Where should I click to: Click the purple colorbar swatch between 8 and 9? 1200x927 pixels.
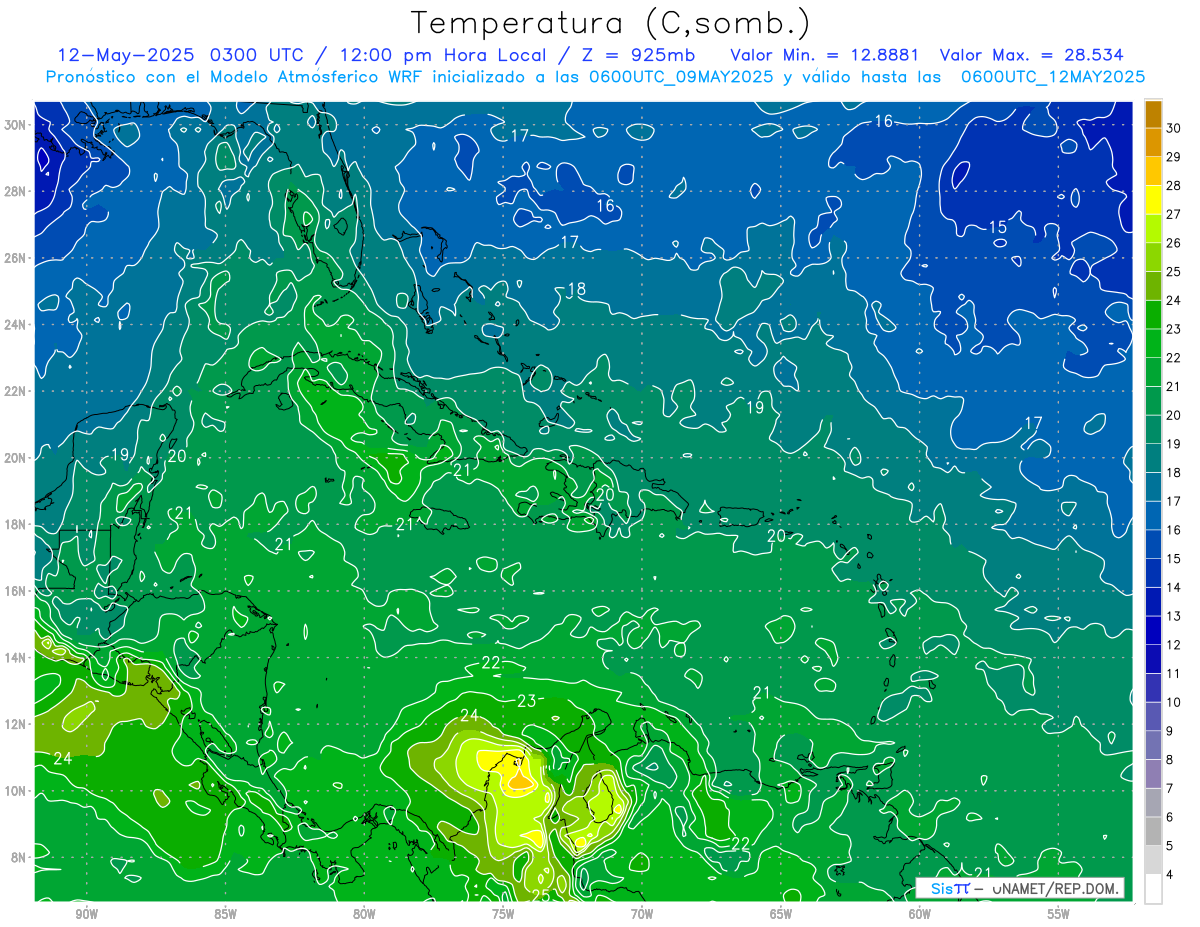pyautogui.click(x=1153, y=746)
